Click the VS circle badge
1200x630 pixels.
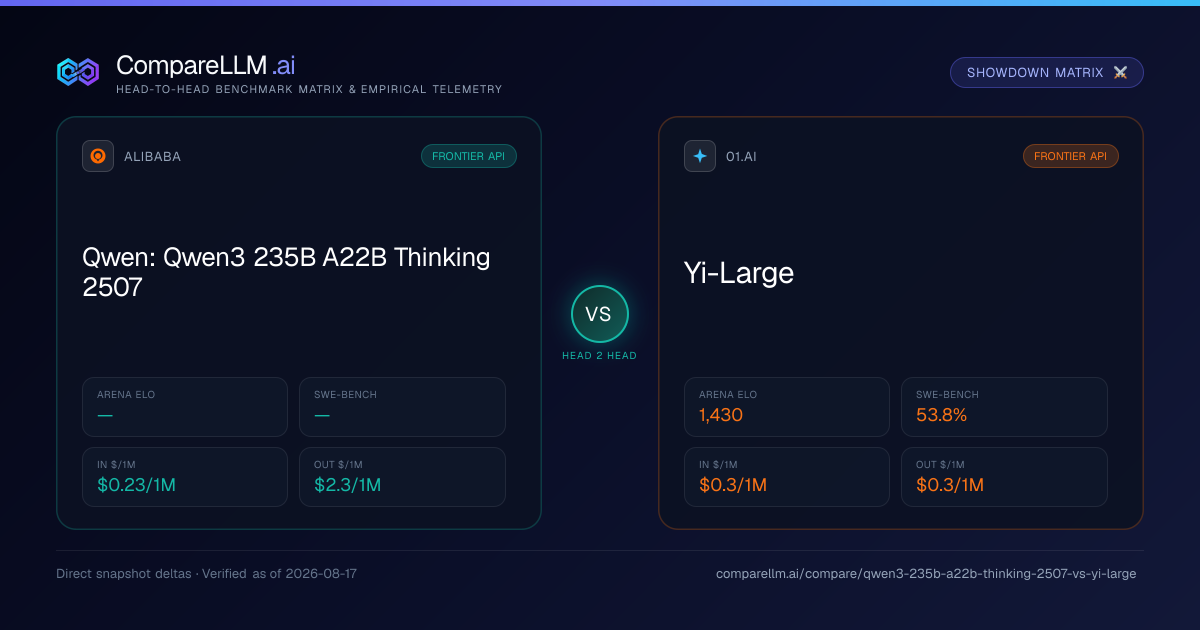click(599, 314)
